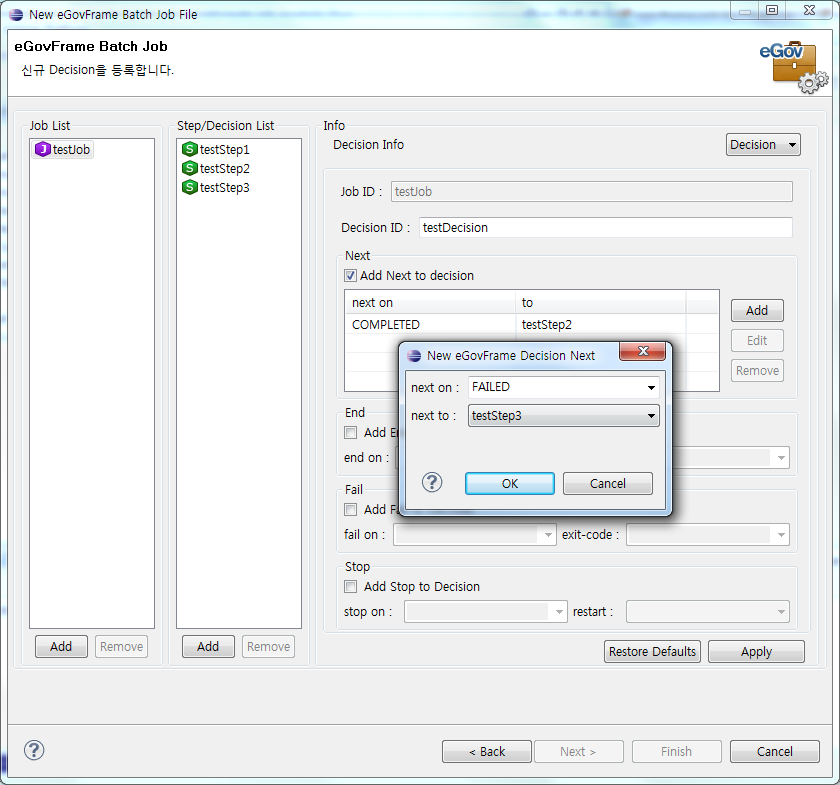Maximize the wizard window

(x=771, y=10)
